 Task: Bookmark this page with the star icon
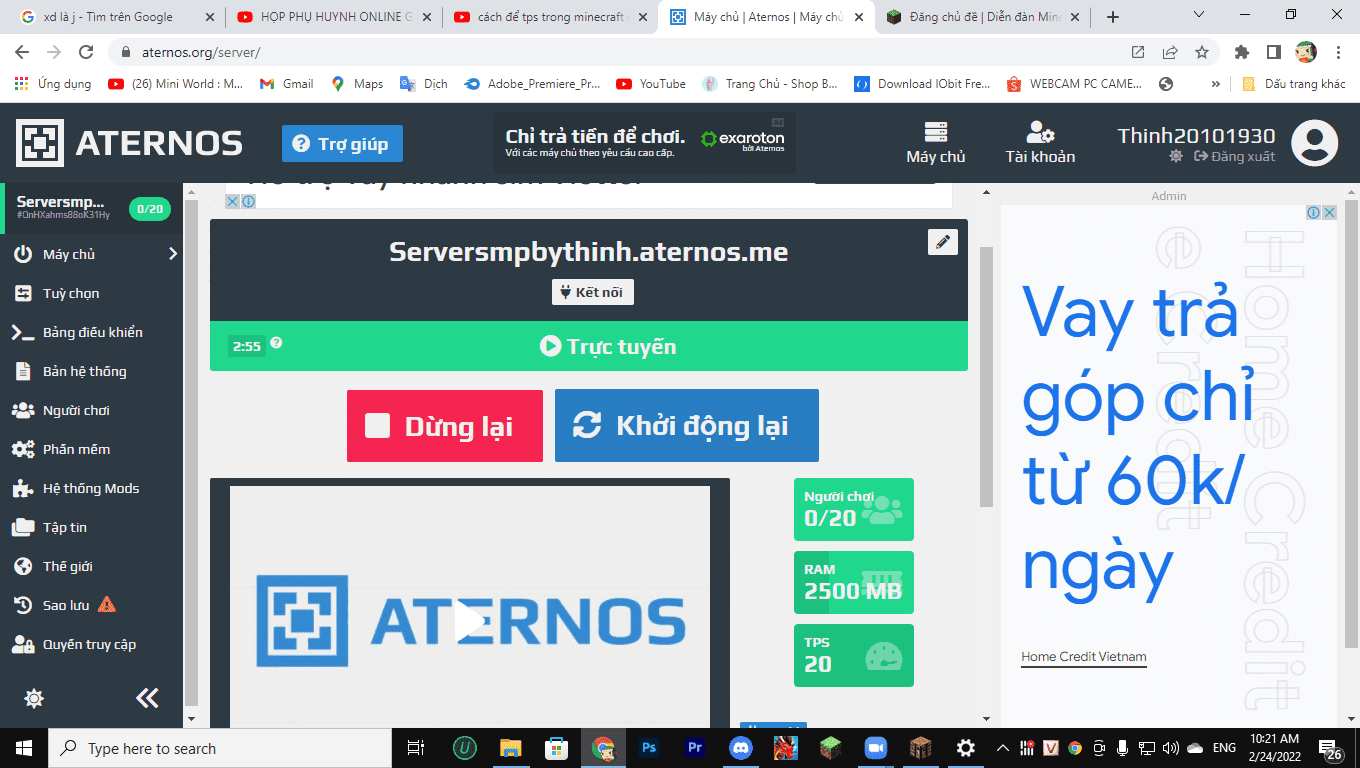tap(1201, 52)
